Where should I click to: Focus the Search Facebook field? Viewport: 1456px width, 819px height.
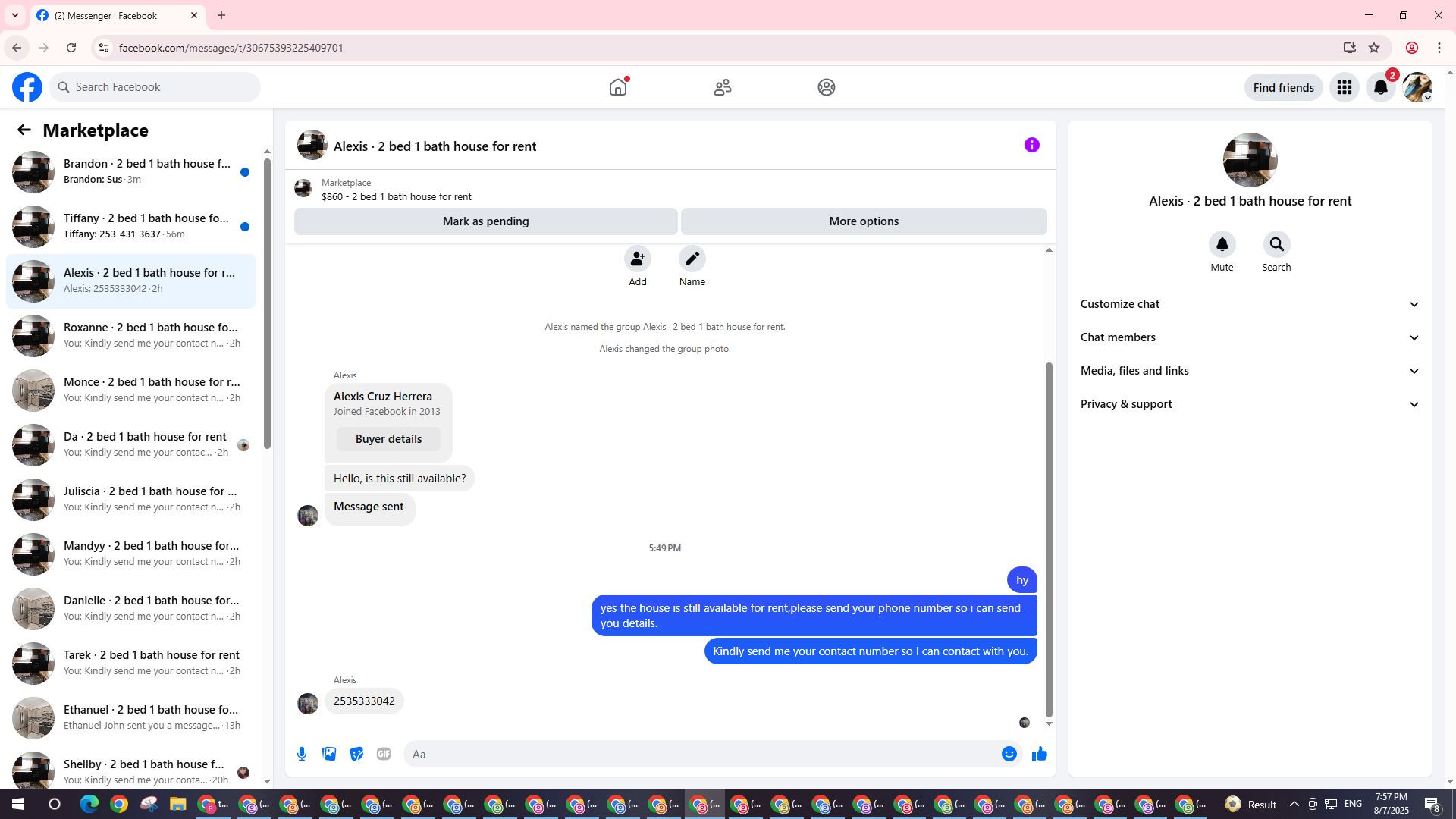tap(155, 87)
